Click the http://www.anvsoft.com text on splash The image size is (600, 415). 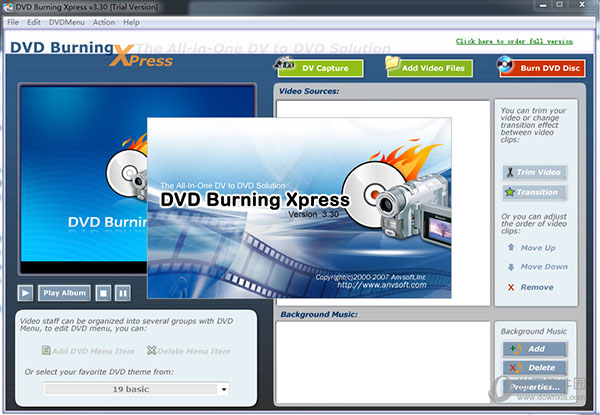(x=382, y=285)
